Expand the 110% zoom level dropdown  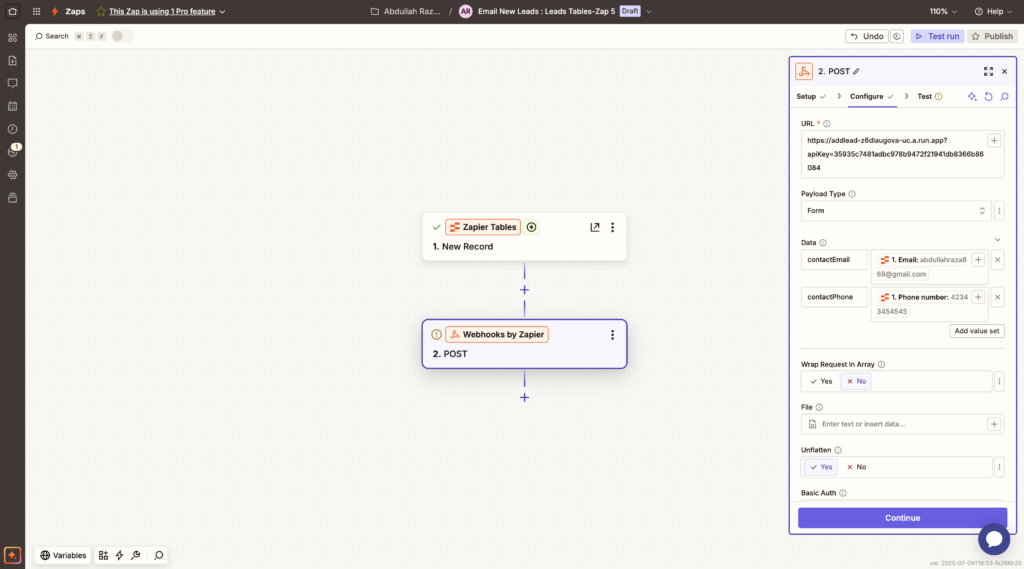click(943, 11)
